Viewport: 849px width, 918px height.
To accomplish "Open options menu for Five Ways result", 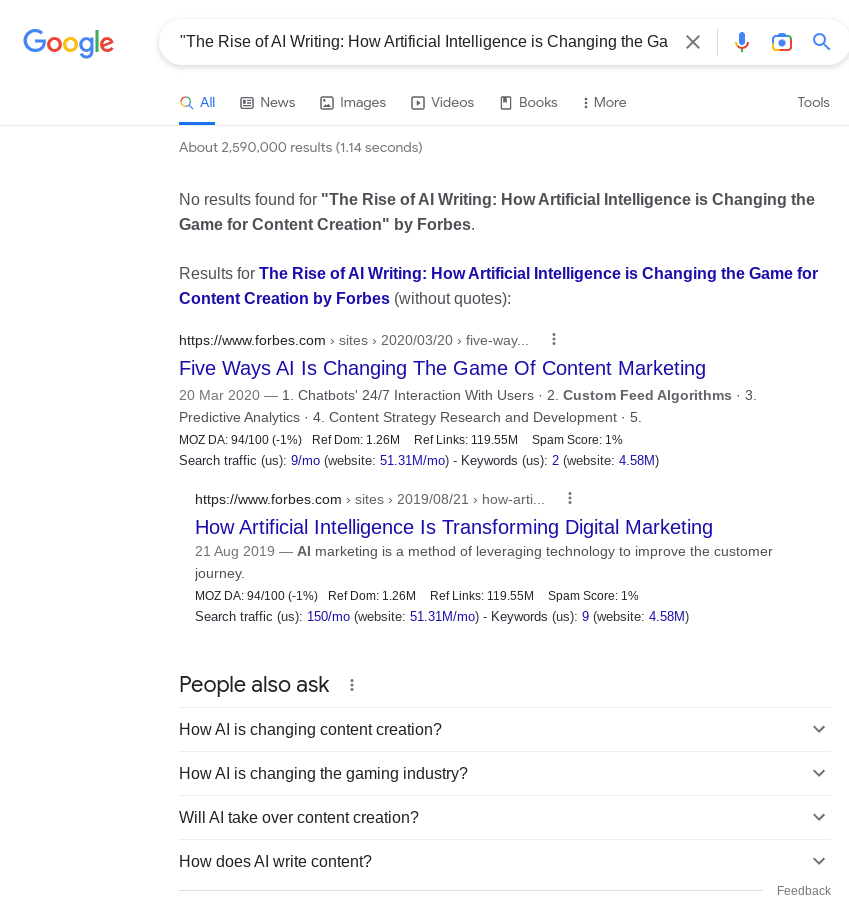I will pyautogui.click(x=554, y=340).
